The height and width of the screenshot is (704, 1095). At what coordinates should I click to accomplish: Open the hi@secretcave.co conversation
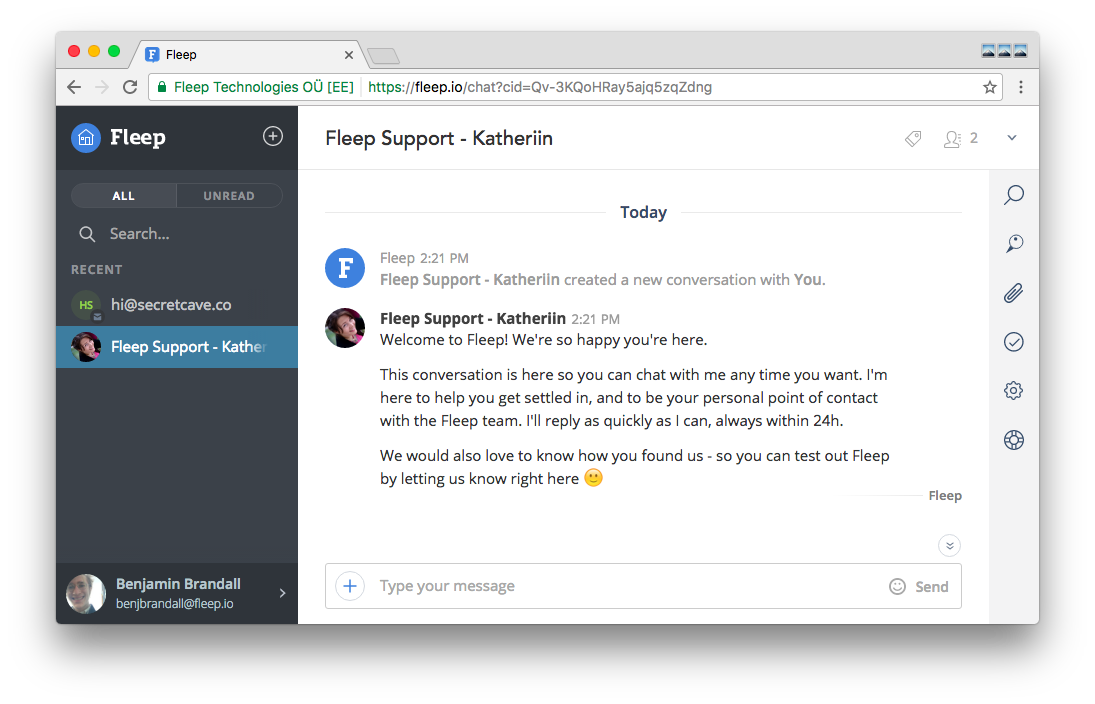point(171,305)
